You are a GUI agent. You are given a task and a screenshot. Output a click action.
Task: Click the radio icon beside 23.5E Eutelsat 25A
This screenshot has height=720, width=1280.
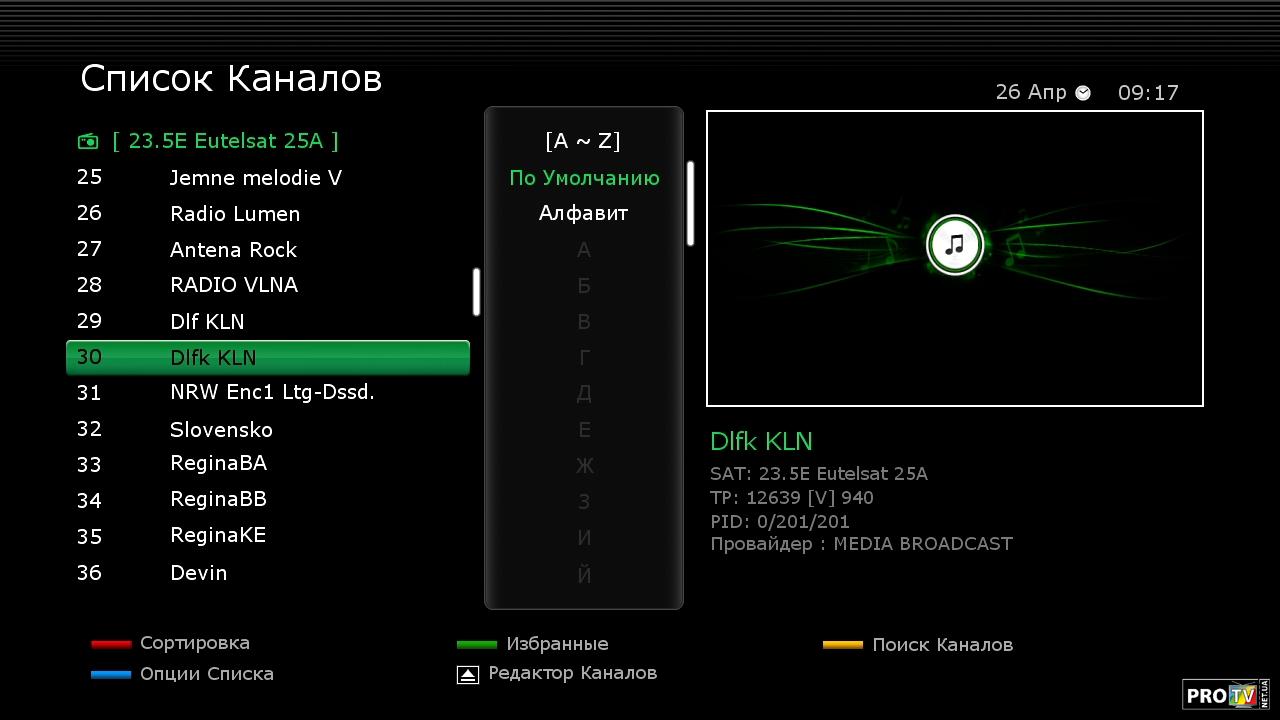(x=88, y=141)
